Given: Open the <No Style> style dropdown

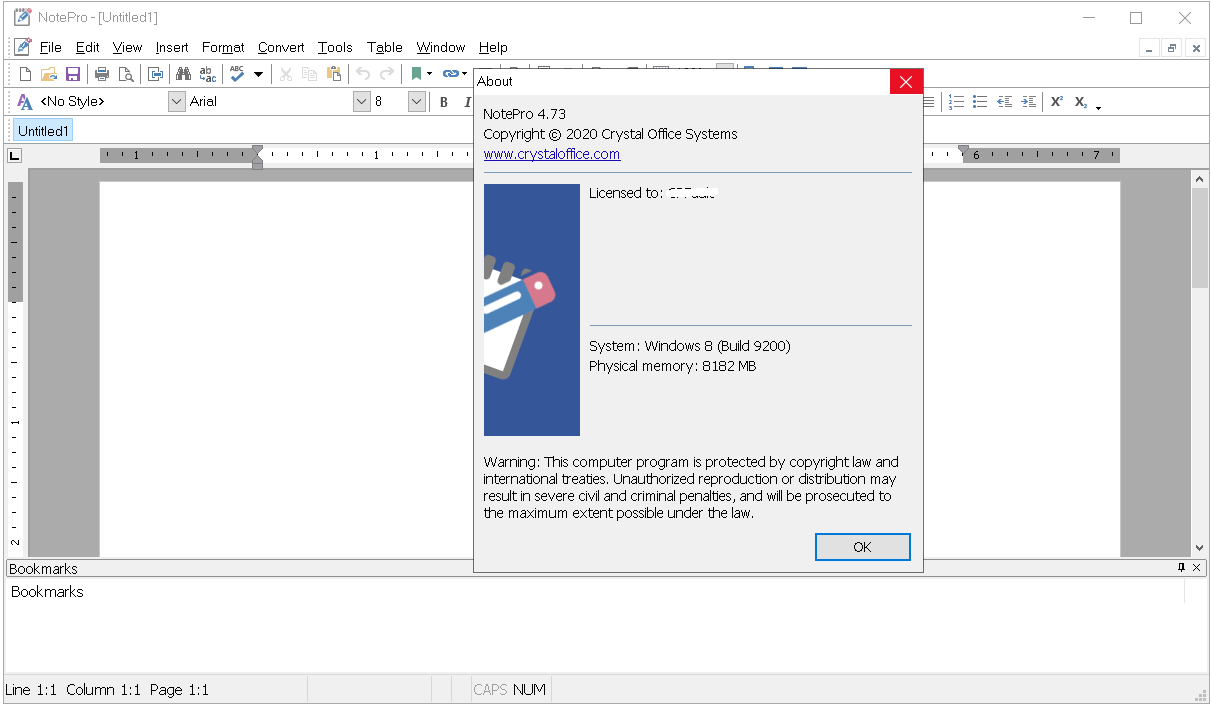Looking at the screenshot, I should point(177,101).
